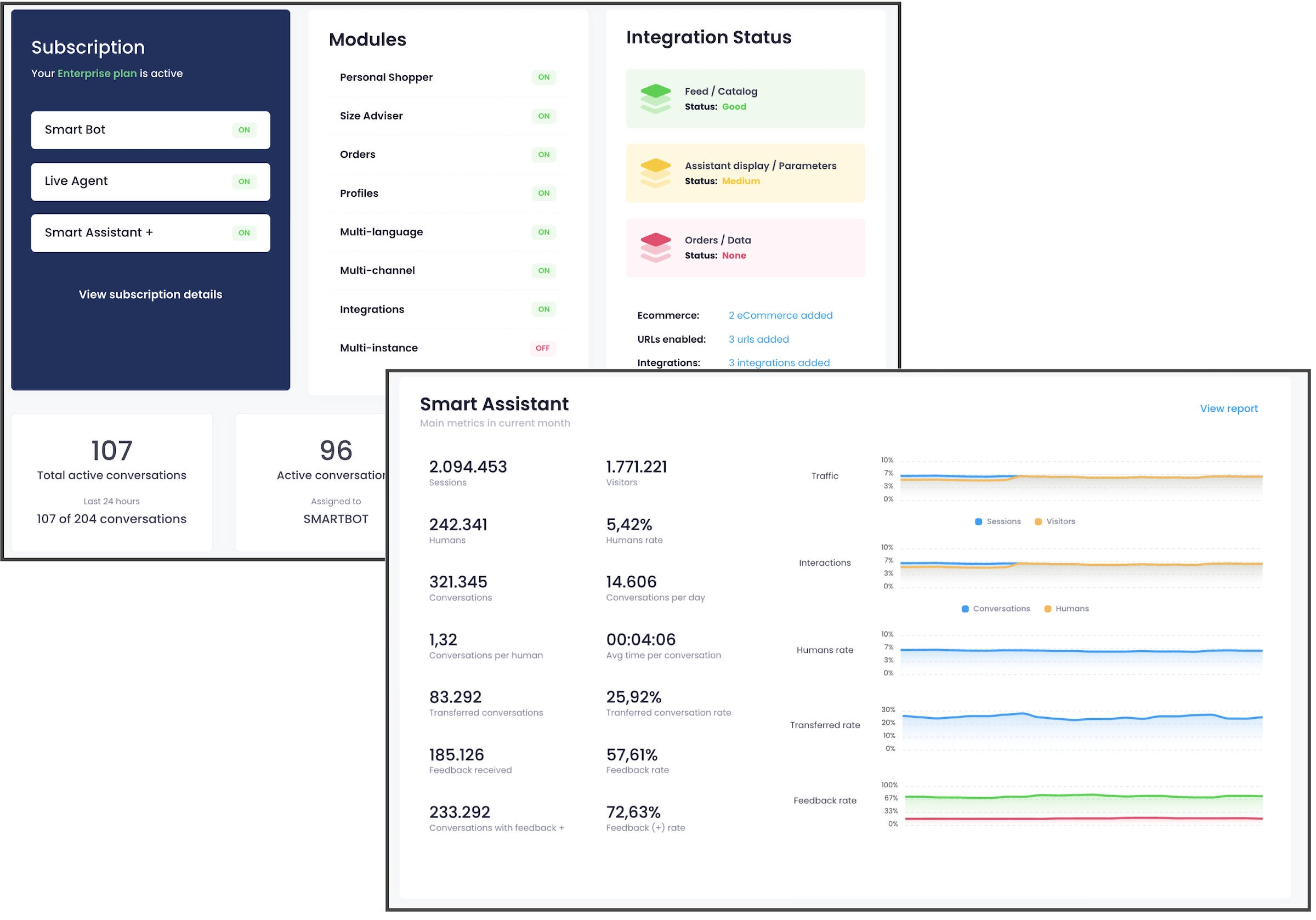Open the 3 integrations added link
Viewport: 1316px width, 920px height.
tap(779, 363)
